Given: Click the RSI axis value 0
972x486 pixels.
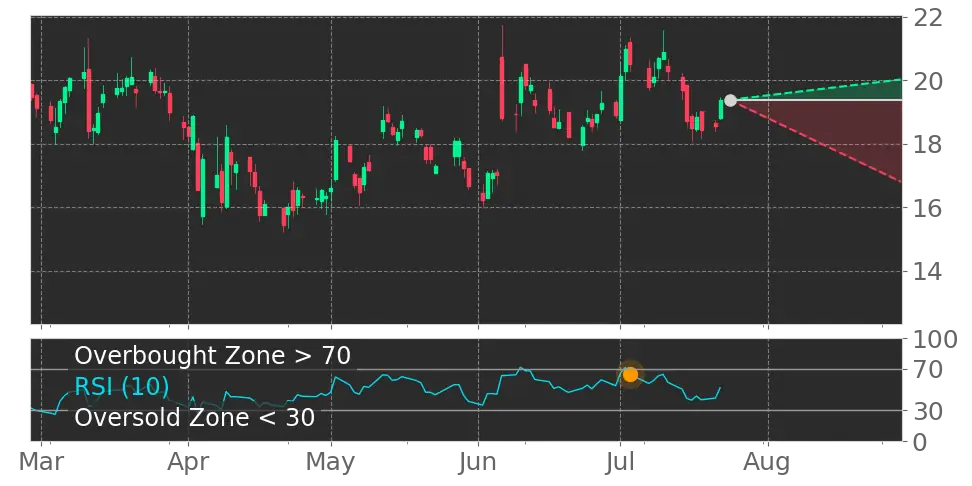Looking at the screenshot, I should 921,442.
